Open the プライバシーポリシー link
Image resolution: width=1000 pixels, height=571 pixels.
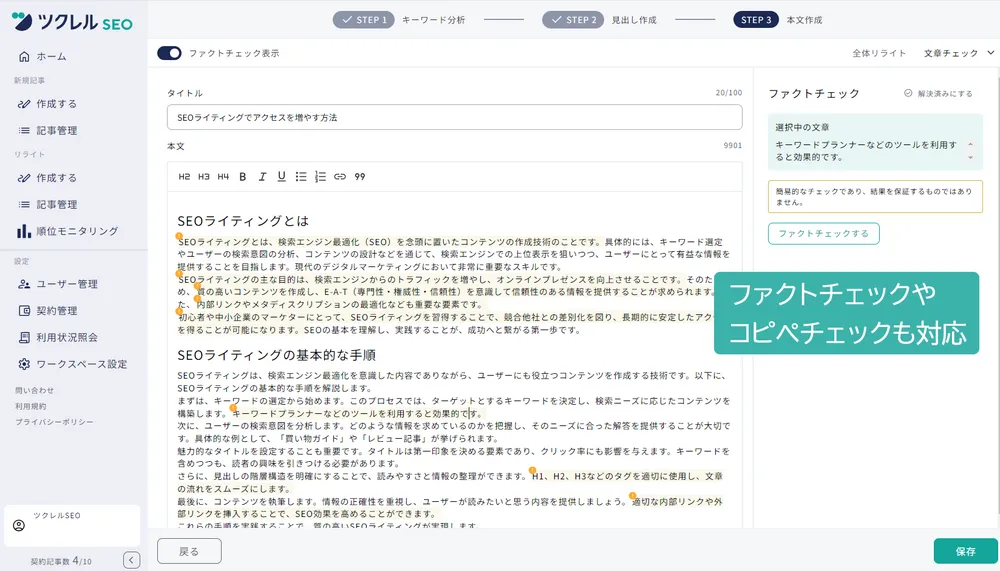54,422
